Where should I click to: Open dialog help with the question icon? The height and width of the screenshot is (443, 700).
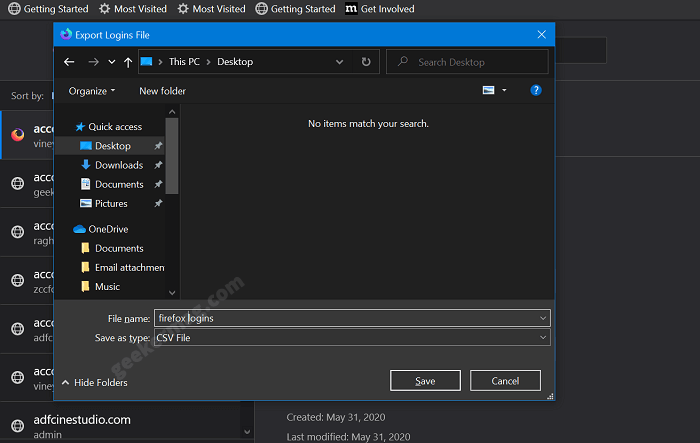pyautogui.click(x=536, y=91)
